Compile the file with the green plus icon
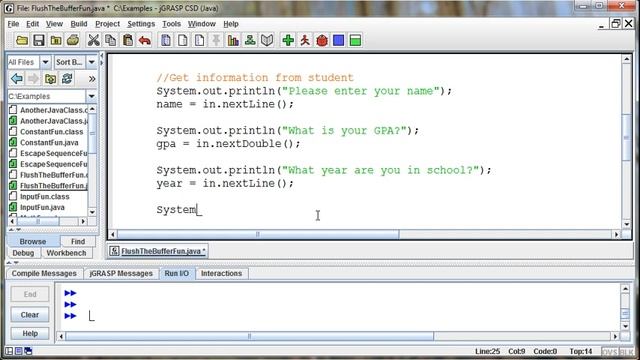Screen dimensions: 640x360 tap(288, 40)
